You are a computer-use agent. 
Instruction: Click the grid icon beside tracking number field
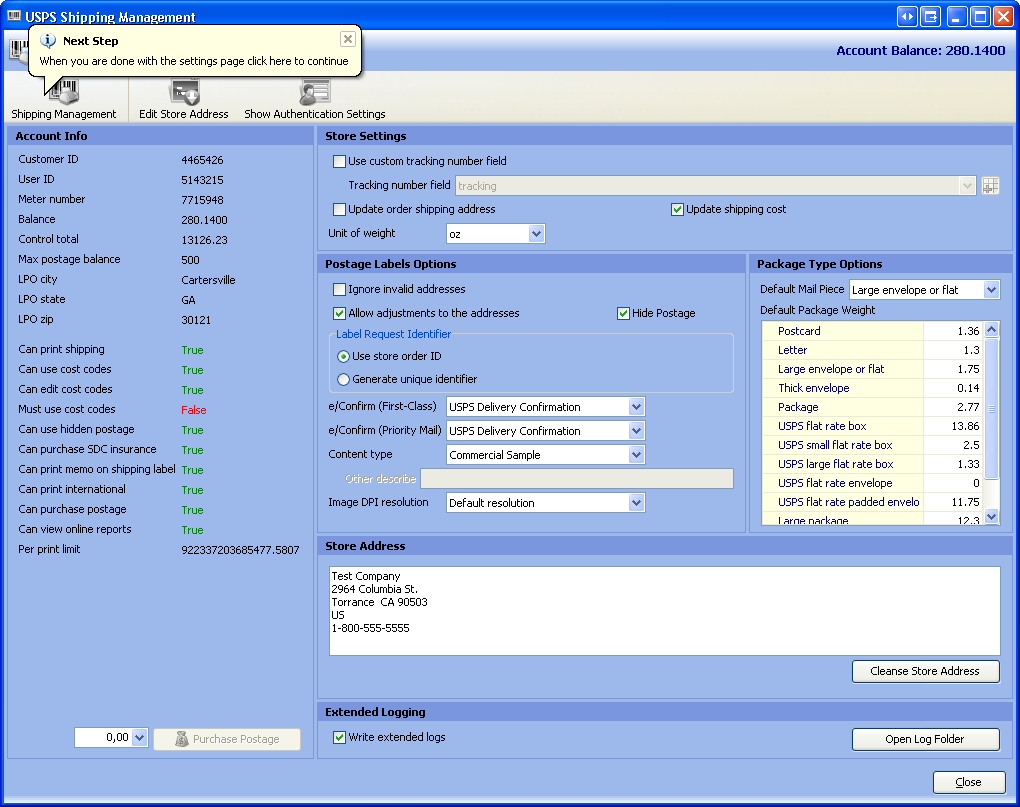click(990, 186)
